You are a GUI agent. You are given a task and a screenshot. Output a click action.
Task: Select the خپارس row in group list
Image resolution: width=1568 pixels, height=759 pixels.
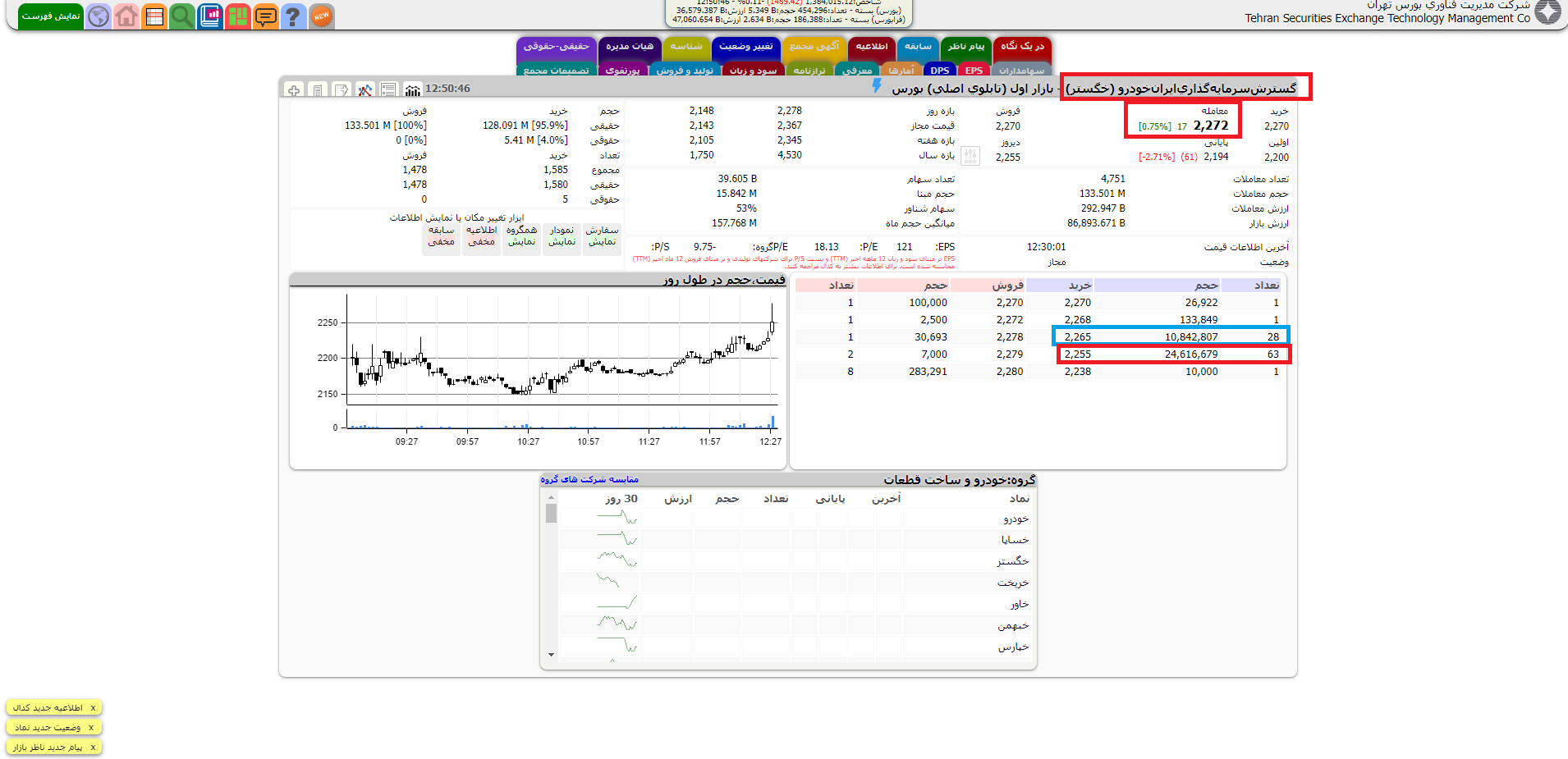coord(796,647)
